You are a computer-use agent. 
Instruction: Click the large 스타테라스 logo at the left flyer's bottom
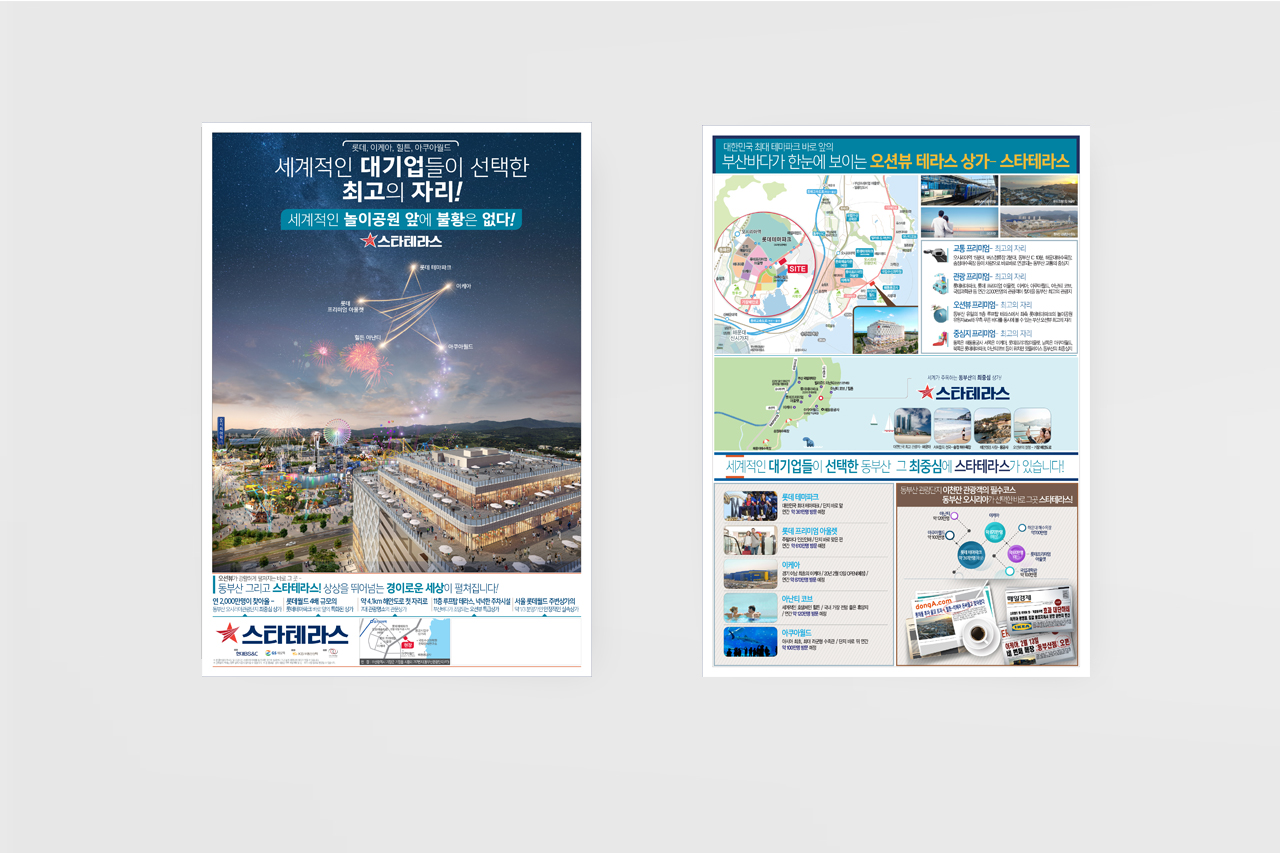pyautogui.click(x=282, y=633)
